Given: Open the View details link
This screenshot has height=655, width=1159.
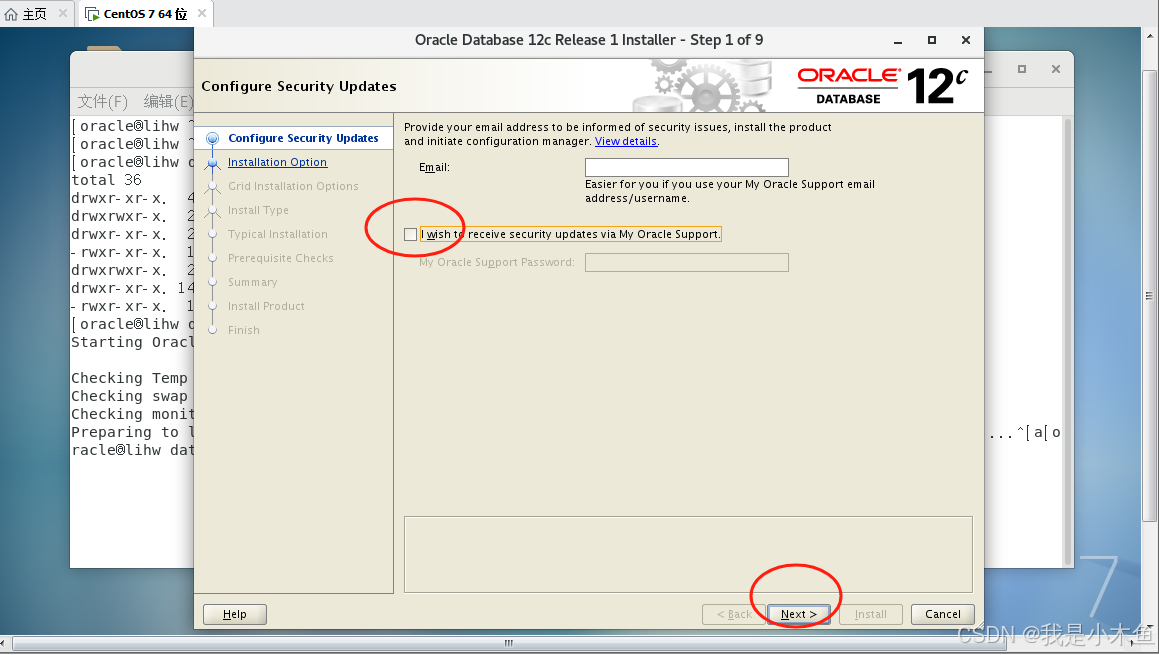Looking at the screenshot, I should (626, 141).
